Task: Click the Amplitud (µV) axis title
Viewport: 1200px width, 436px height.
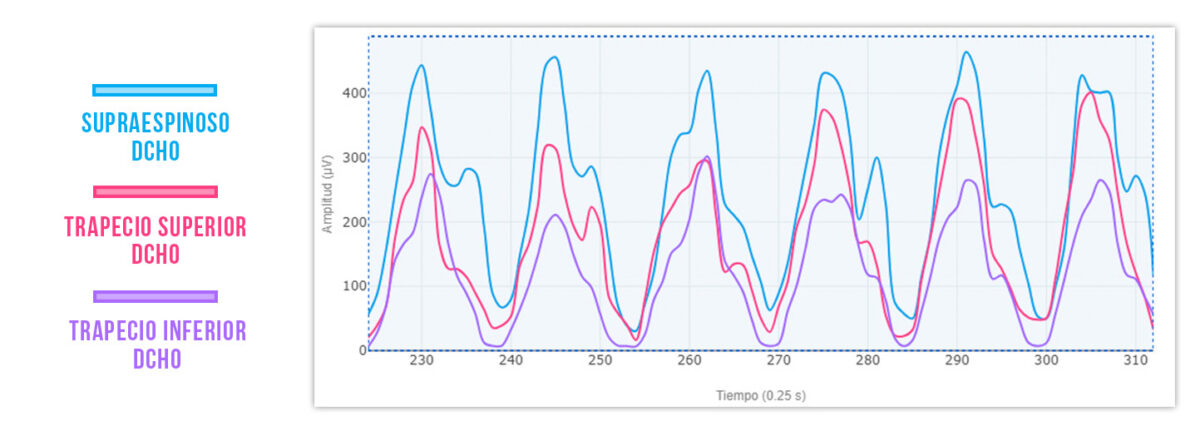Action: 327,193
